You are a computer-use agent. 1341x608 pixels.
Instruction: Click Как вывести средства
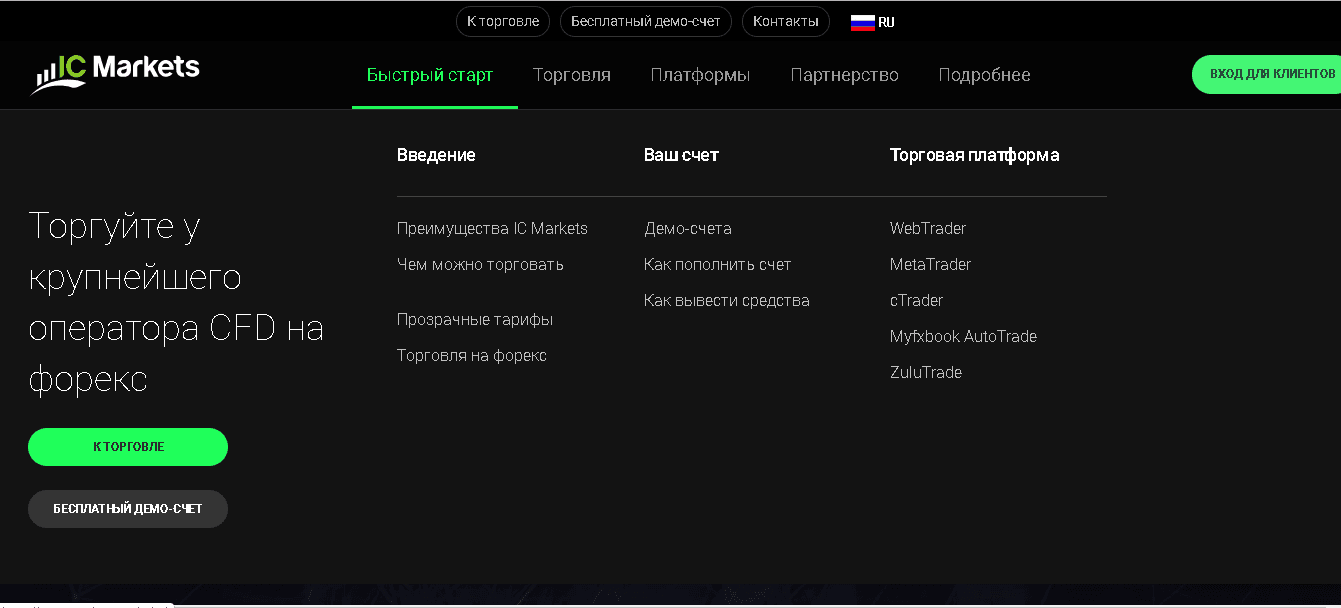(727, 299)
